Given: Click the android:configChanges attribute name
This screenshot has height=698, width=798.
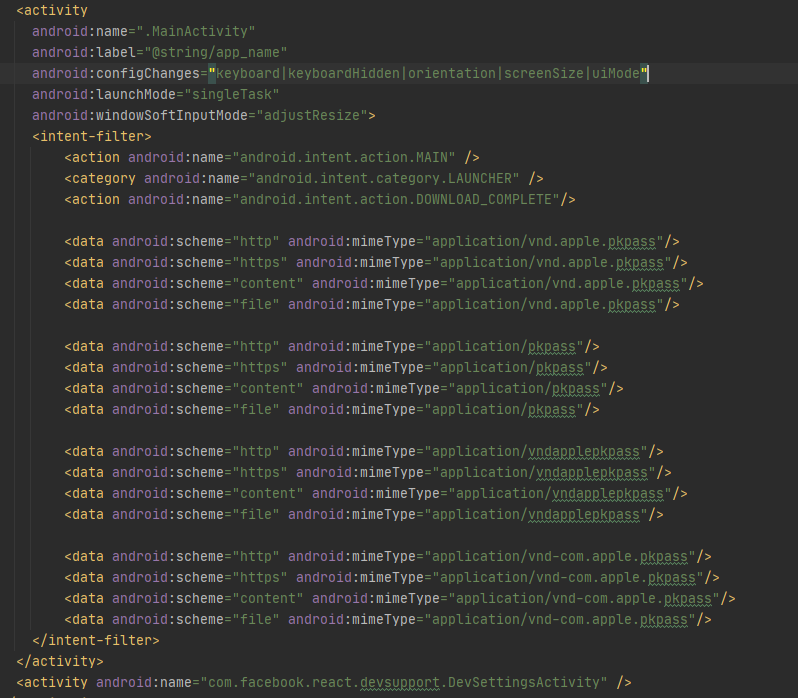Looking at the screenshot, I should point(116,73).
